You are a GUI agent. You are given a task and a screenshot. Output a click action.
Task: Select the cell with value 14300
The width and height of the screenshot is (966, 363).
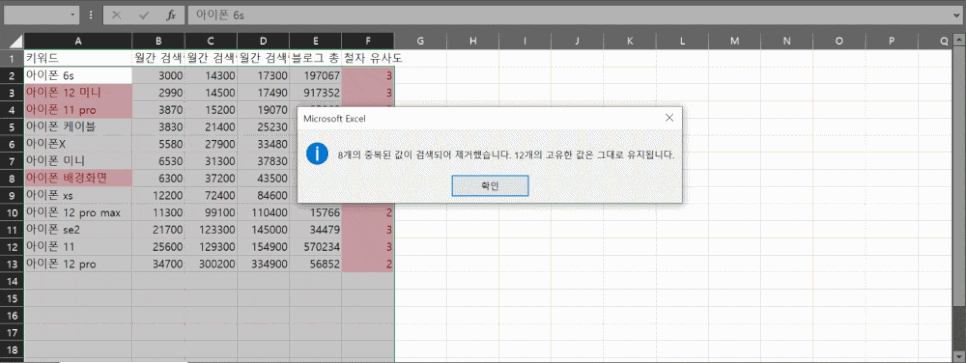pos(211,76)
